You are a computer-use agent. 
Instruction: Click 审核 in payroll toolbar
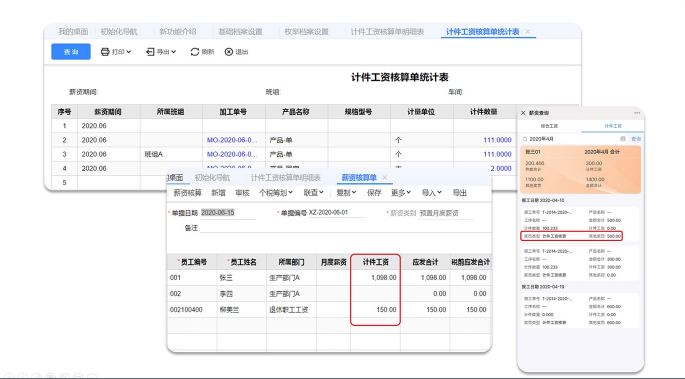point(242,193)
